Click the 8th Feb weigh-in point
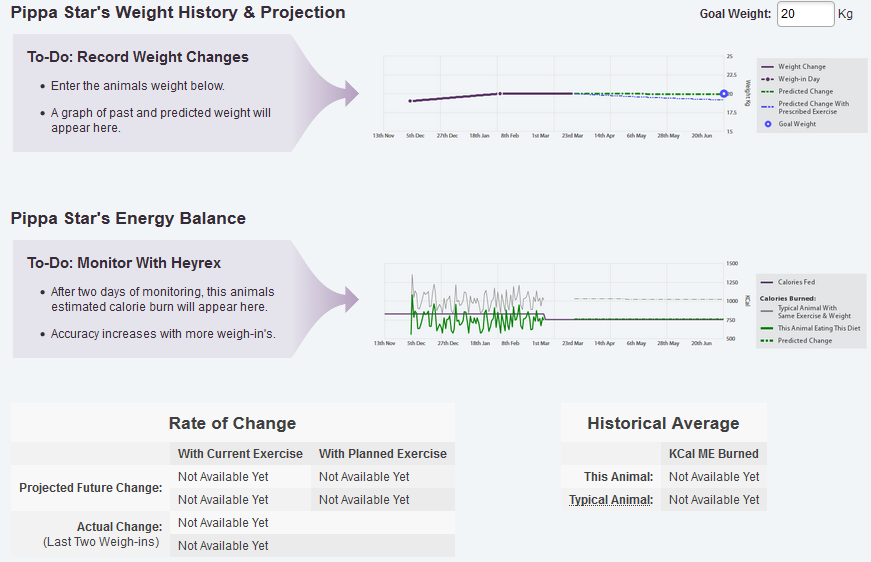The height and width of the screenshot is (562, 871). [x=500, y=94]
